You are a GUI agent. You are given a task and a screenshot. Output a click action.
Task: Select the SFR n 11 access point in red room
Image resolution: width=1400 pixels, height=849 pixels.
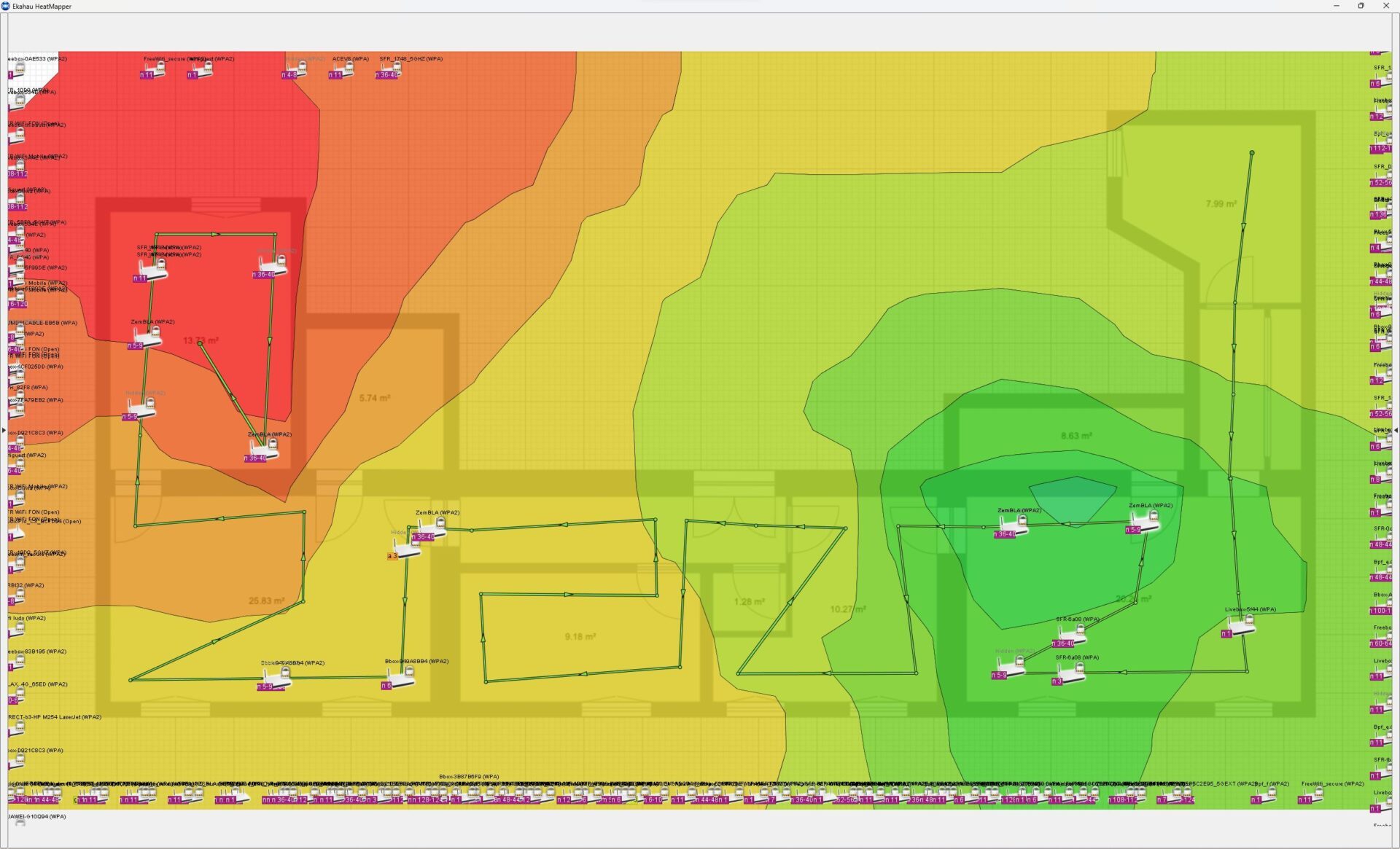point(152,271)
